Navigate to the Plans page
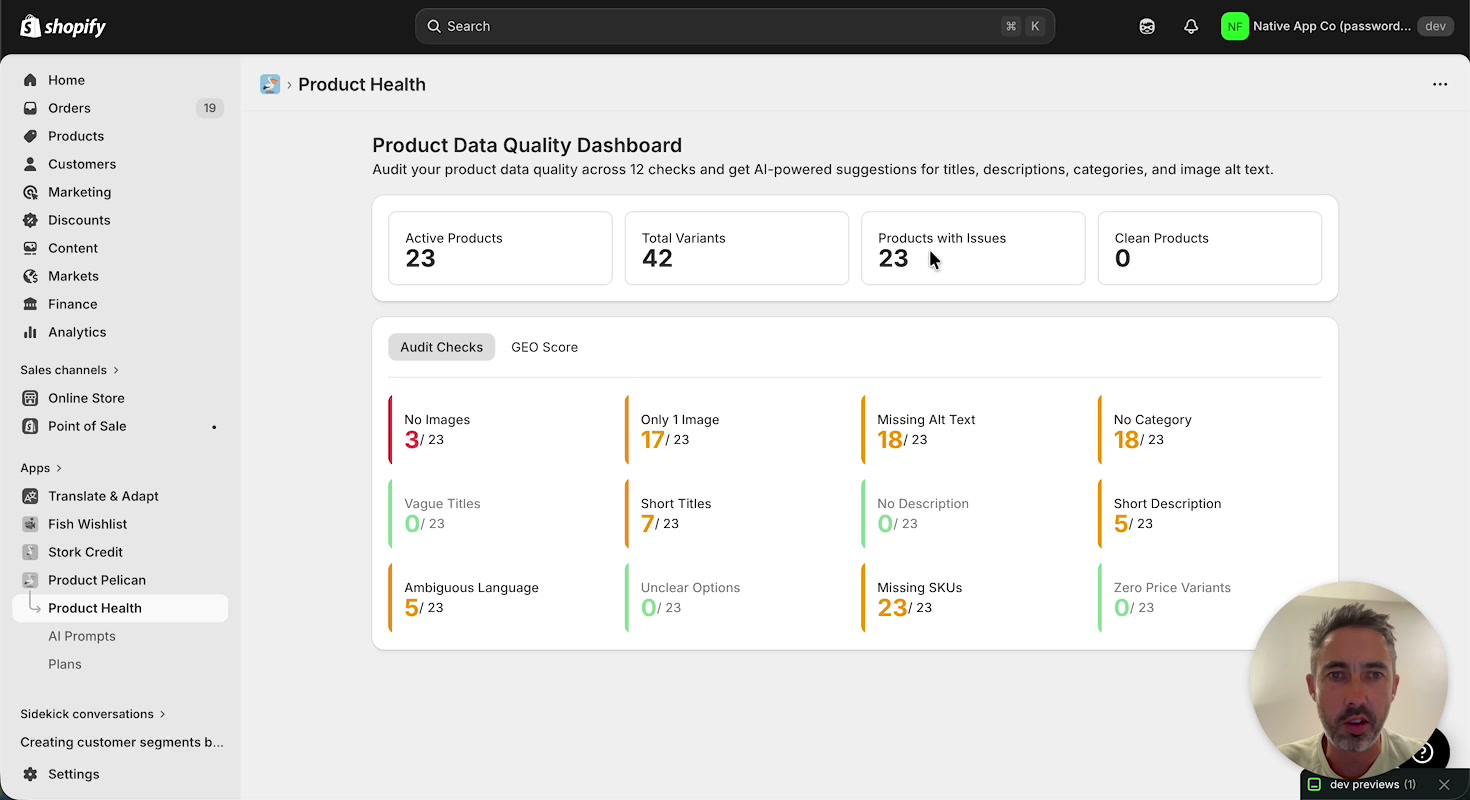 tap(65, 664)
